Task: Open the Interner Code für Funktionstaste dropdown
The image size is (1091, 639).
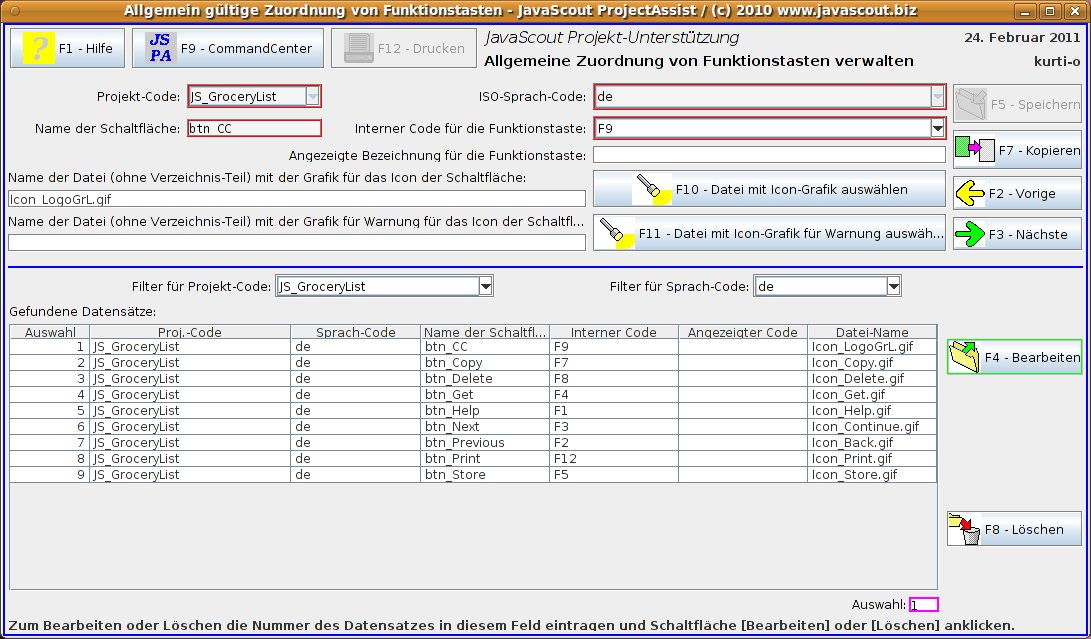Action: coord(937,128)
